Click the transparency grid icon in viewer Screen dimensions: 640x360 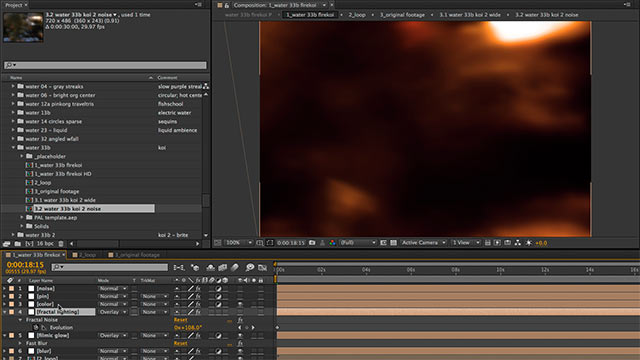393,242
